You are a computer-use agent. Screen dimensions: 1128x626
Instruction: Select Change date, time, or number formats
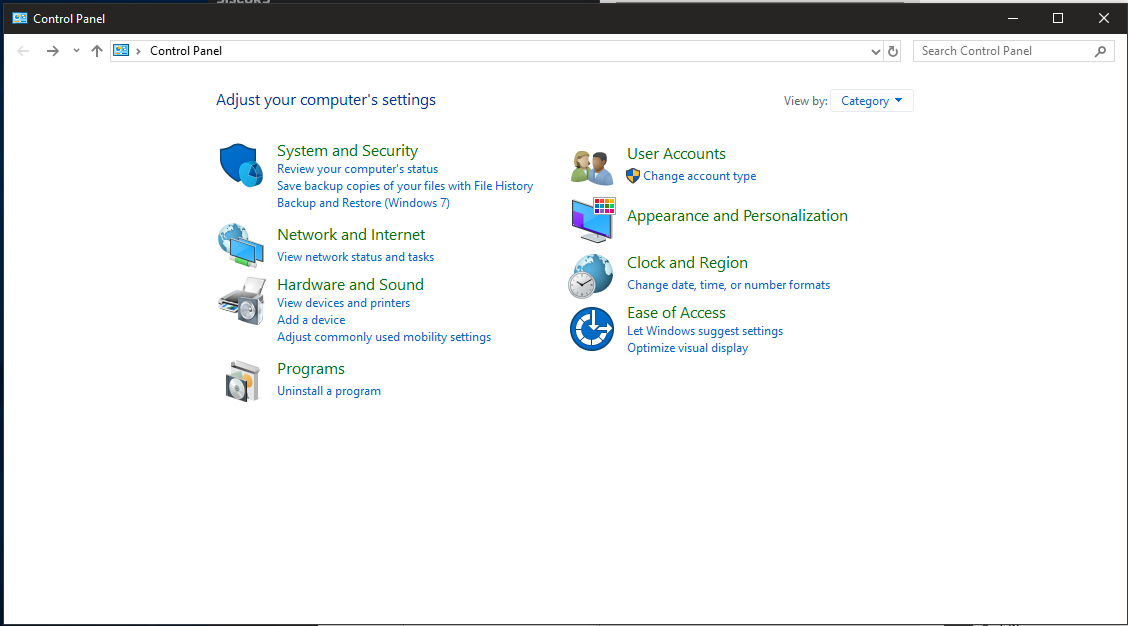tap(728, 285)
